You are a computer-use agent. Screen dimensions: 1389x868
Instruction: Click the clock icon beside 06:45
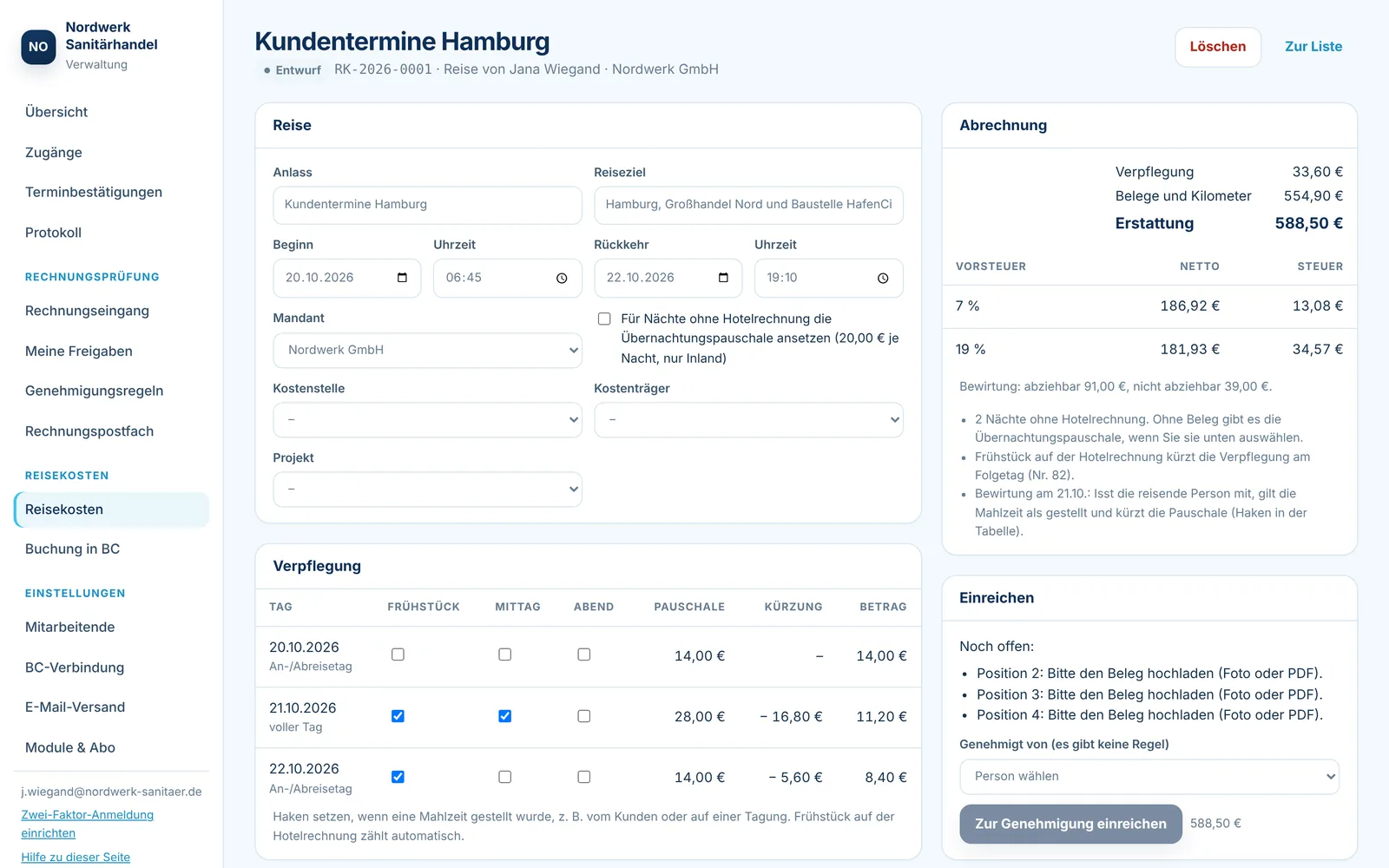562,279
